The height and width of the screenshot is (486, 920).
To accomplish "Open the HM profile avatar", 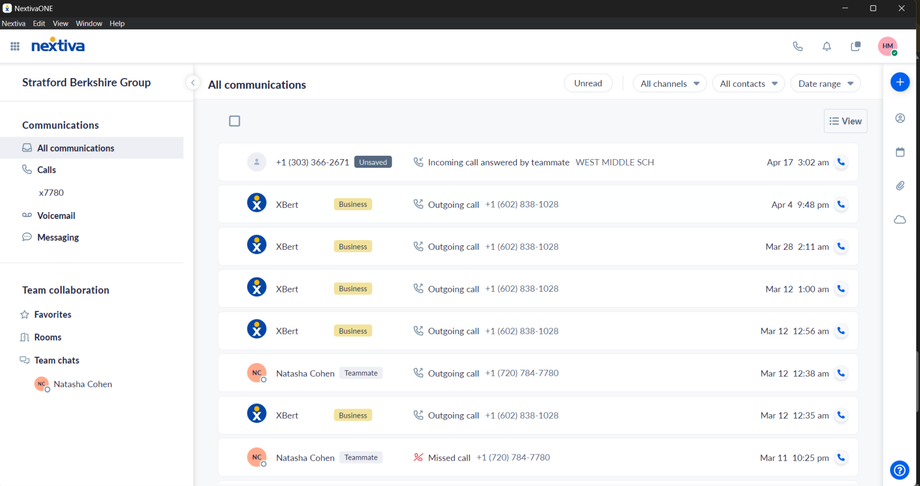I will click(887, 46).
